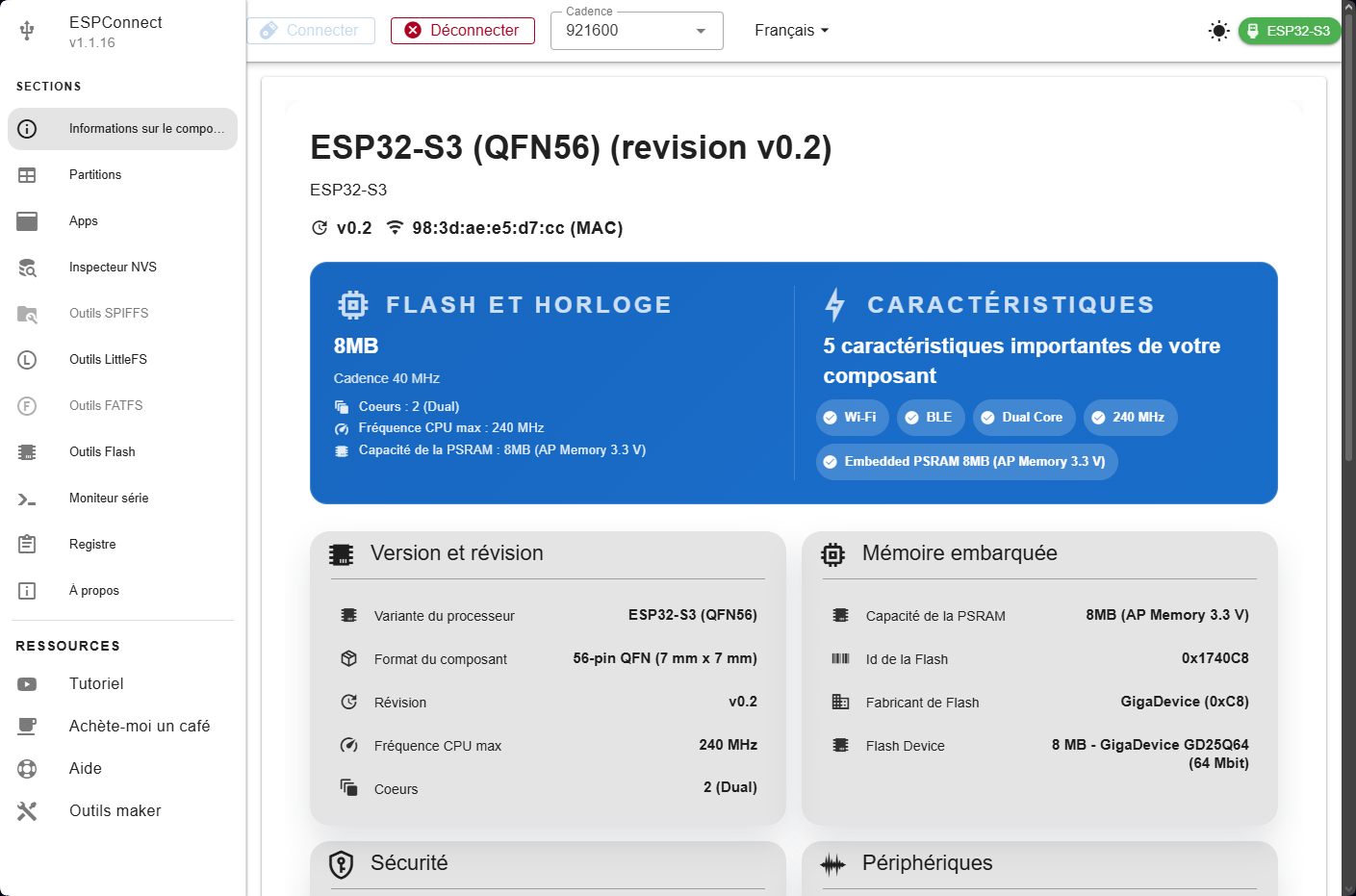
Task: Click the Caractéristiques lightning bolt icon
Action: tap(835, 305)
